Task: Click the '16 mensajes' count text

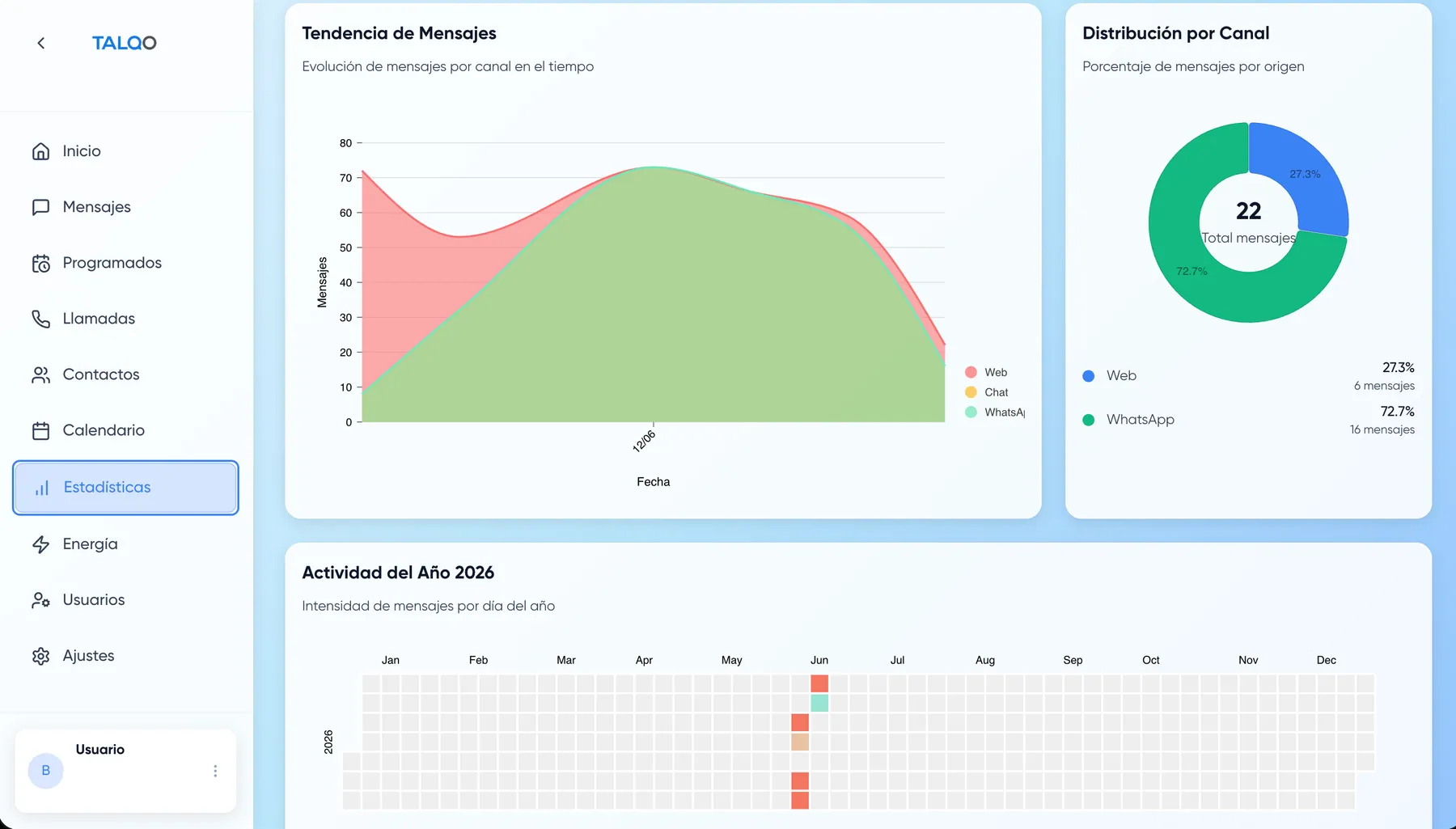Action: (x=1382, y=429)
